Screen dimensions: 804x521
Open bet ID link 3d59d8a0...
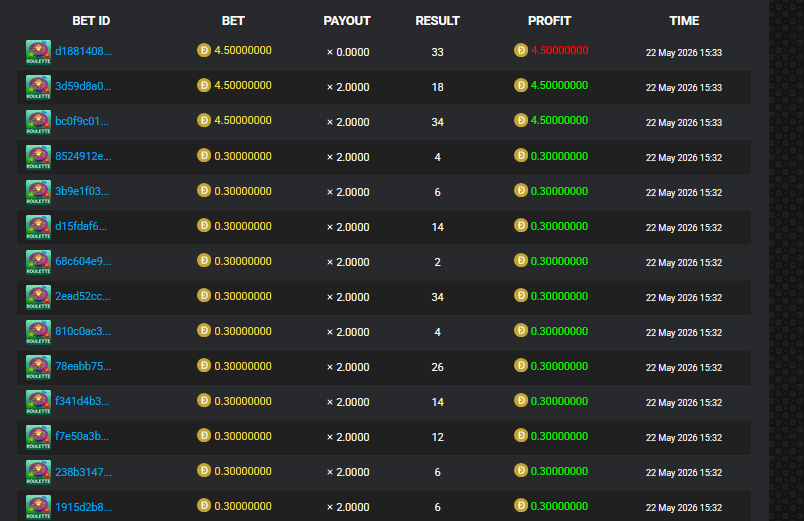[x=83, y=86]
